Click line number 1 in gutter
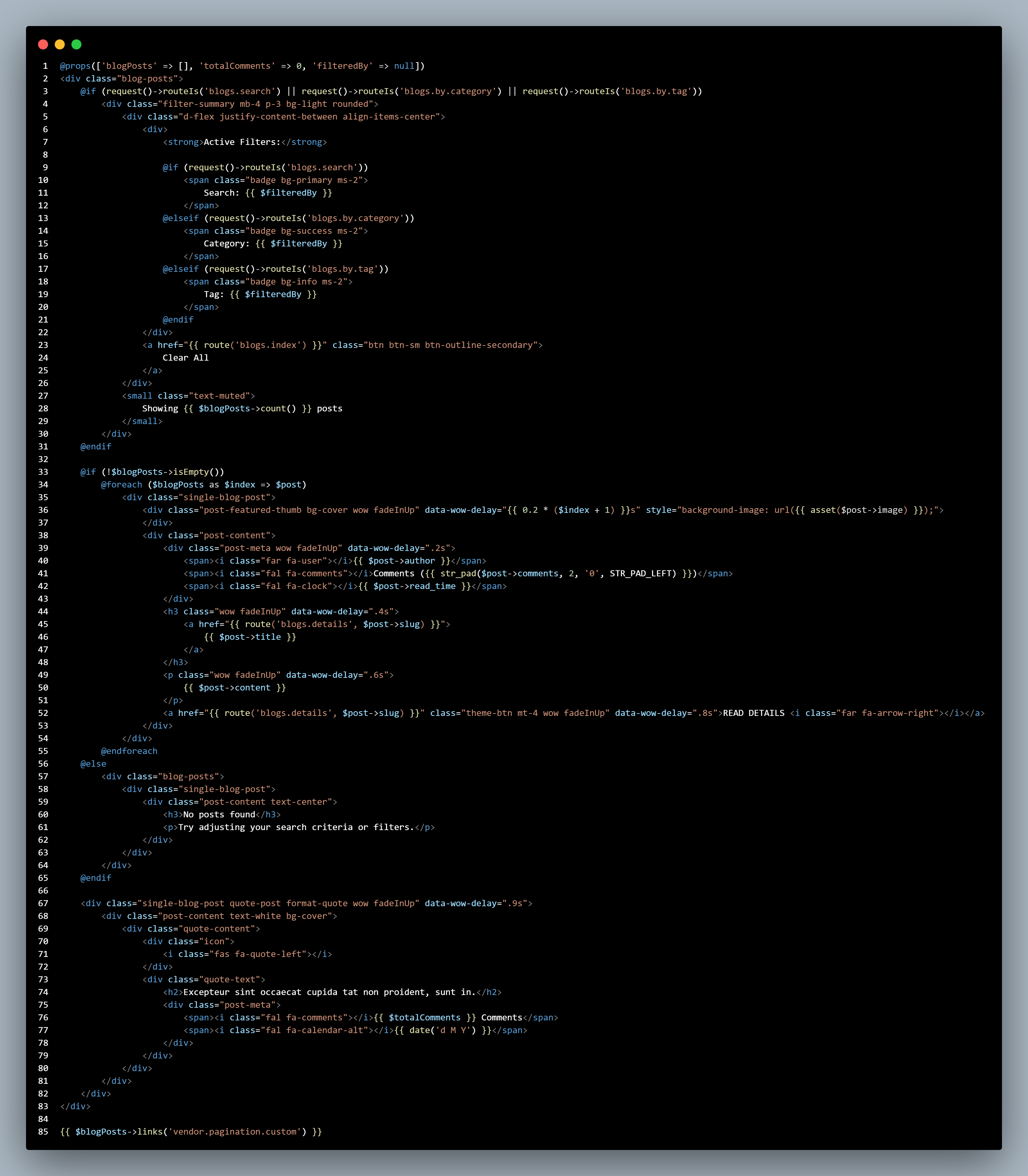The width and height of the screenshot is (1028, 1176). [x=45, y=66]
